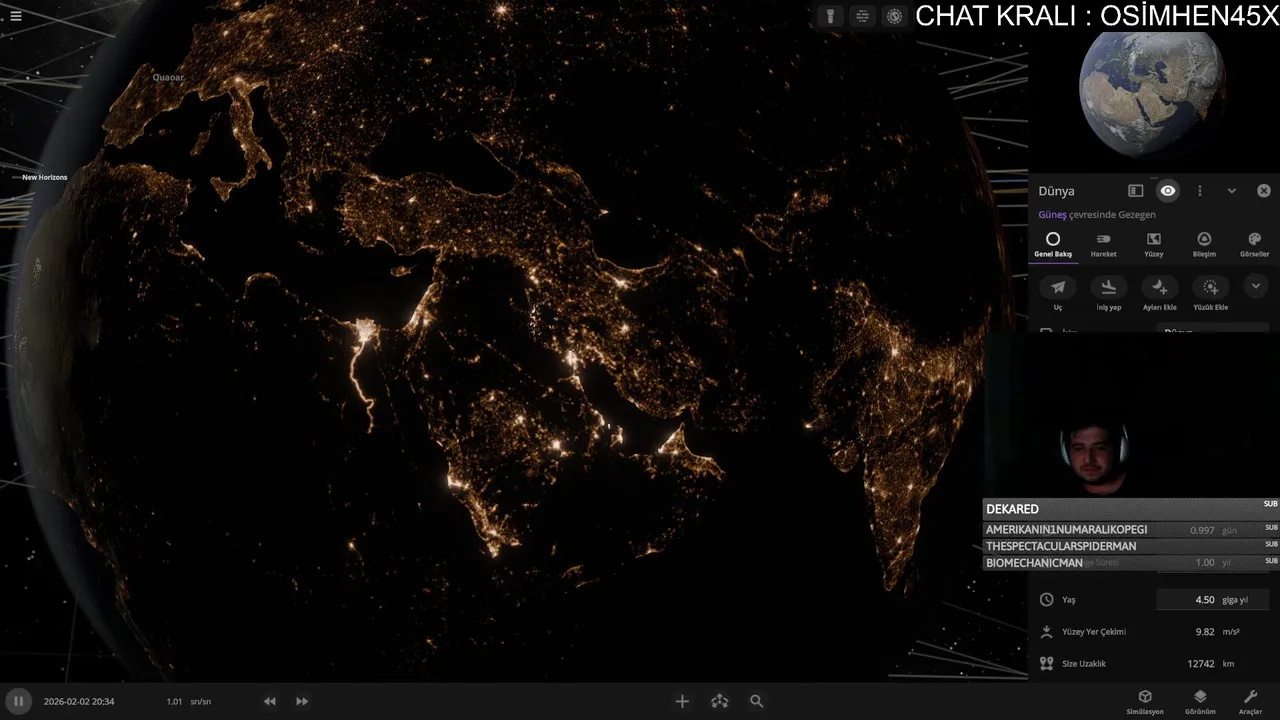The width and height of the screenshot is (1280, 720).
Task: Click the AMERIKANIN1NUMARALIKOPEGI subscriber name
Action: pos(1066,529)
